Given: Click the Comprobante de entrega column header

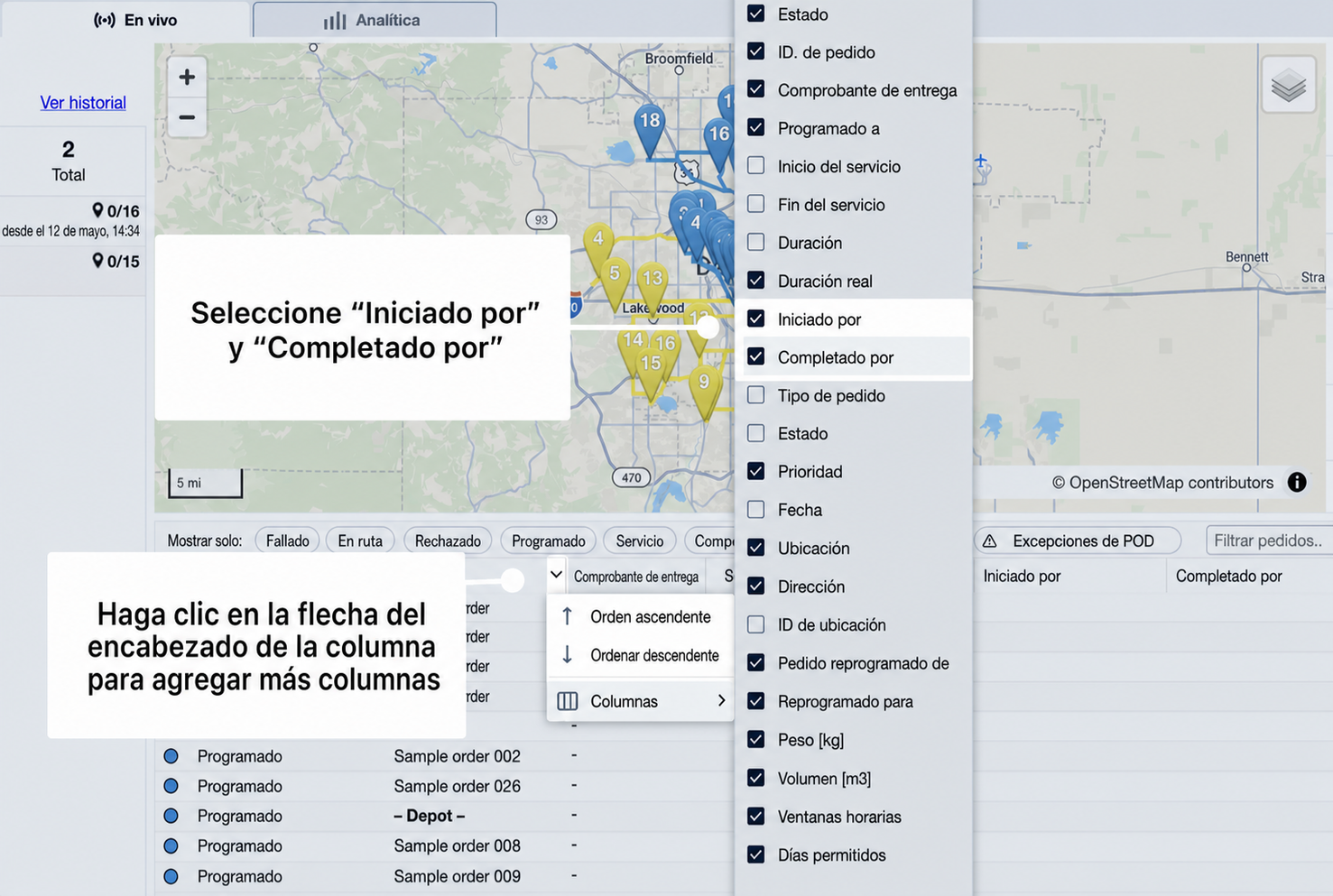Looking at the screenshot, I should [x=636, y=577].
